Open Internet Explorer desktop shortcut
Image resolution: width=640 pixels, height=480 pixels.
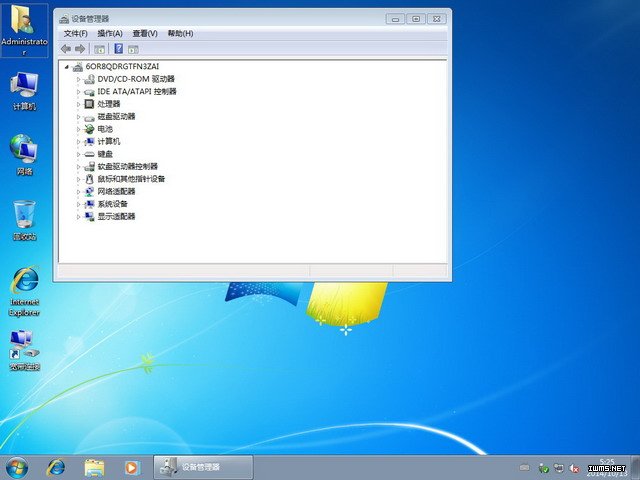tap(24, 283)
